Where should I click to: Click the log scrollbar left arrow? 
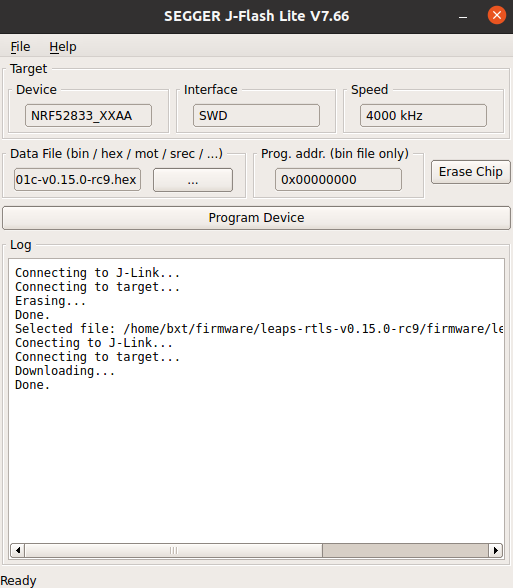[18, 550]
